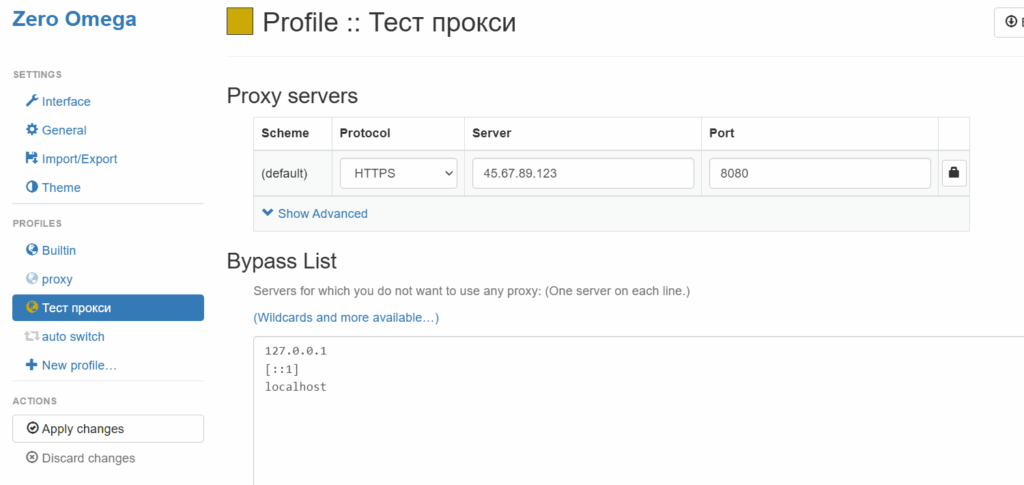Click the globe icon beside proxy profile
This screenshot has height=485, width=1024.
[x=32, y=279]
